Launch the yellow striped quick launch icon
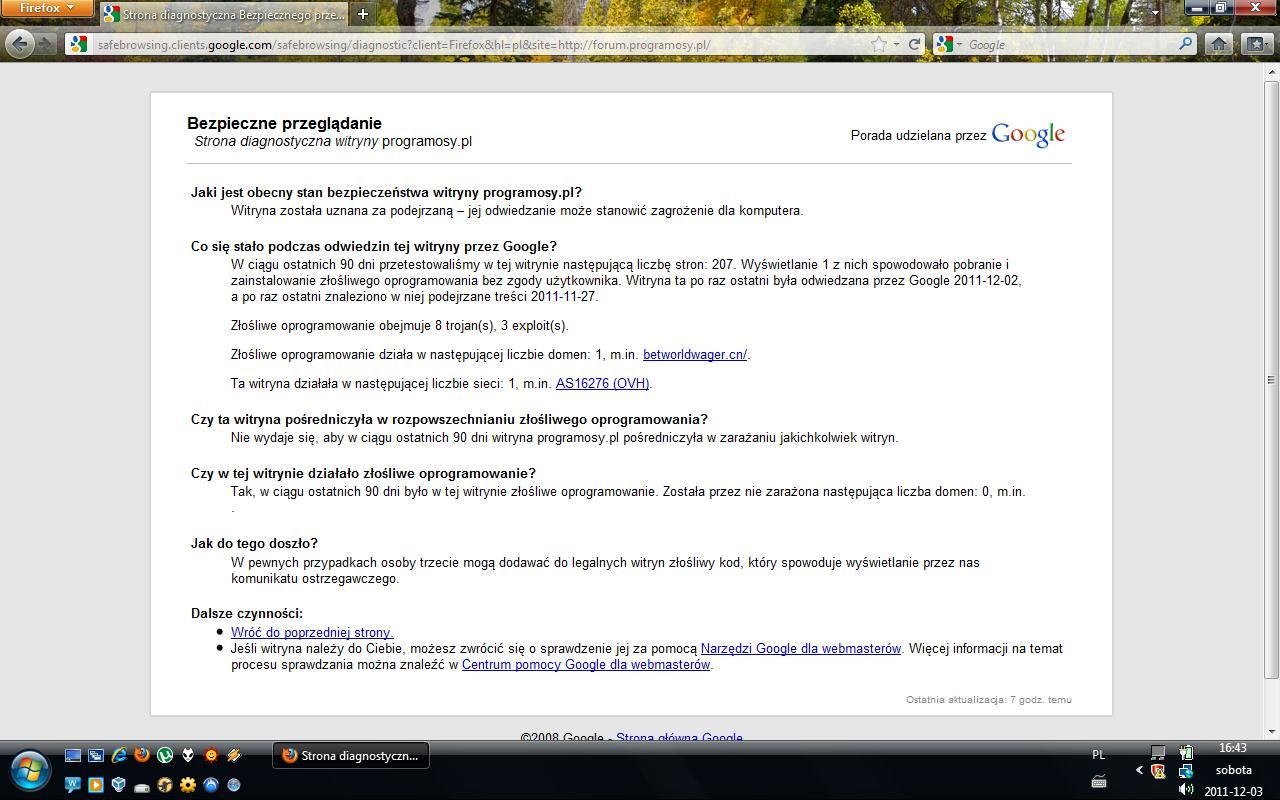 [234, 755]
